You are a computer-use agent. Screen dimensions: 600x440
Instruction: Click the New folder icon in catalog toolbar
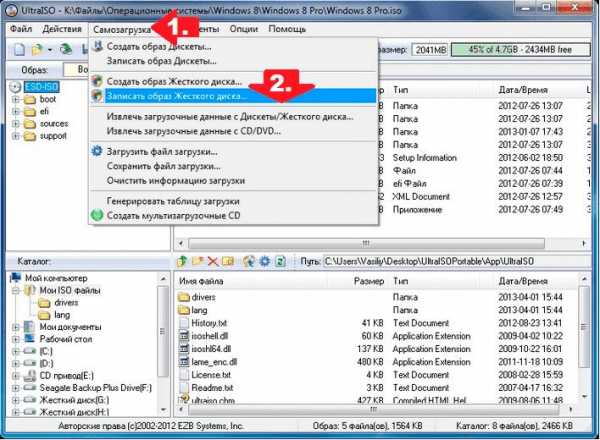point(197,261)
